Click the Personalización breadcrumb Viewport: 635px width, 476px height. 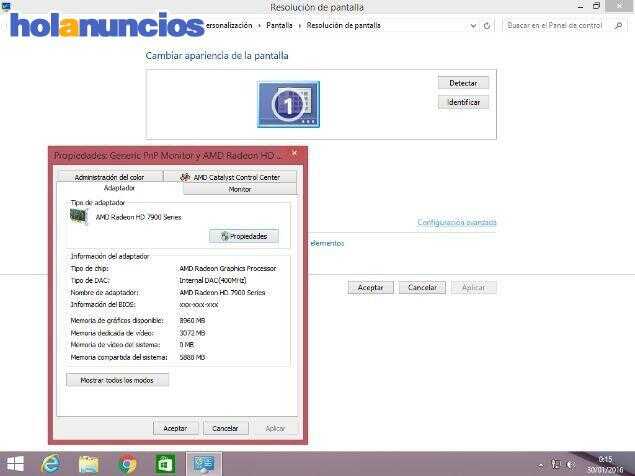[x=229, y=26]
